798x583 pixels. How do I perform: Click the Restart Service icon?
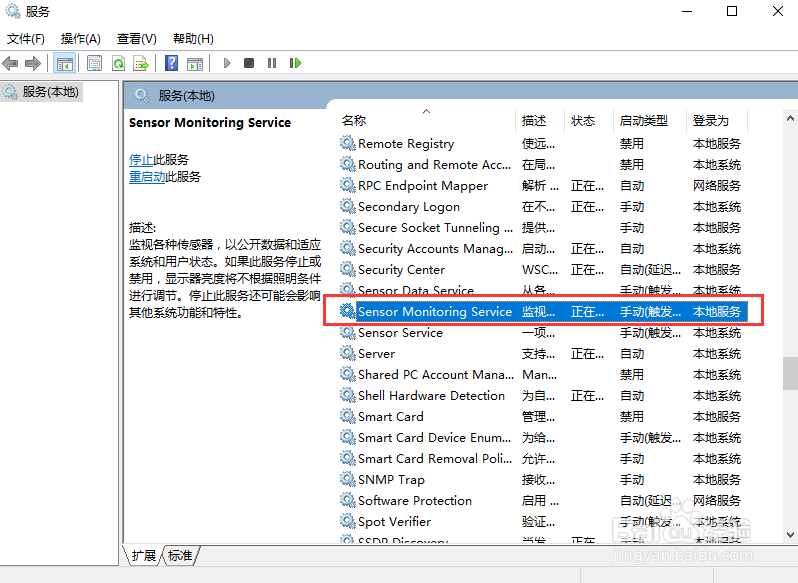coord(295,63)
